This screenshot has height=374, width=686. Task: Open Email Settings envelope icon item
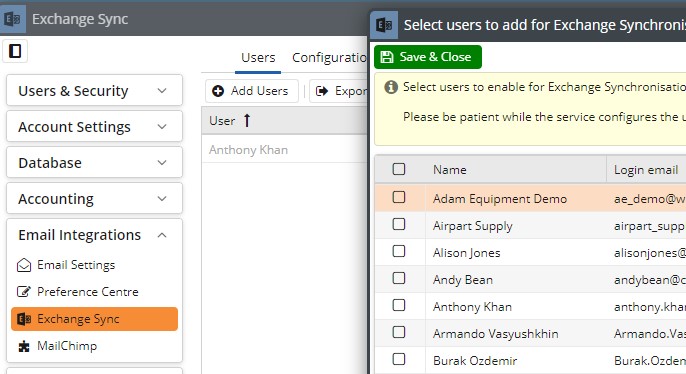point(24,265)
